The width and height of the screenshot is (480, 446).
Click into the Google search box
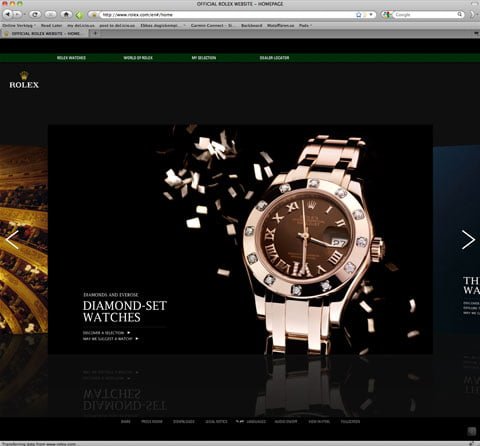[425, 15]
